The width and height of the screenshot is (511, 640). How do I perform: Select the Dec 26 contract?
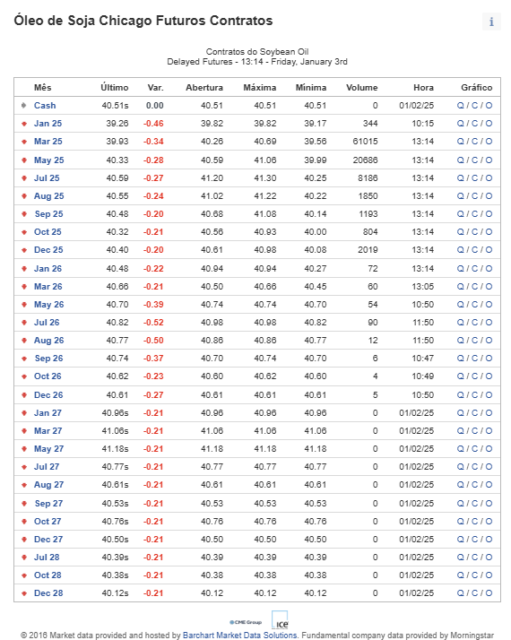pos(49,395)
